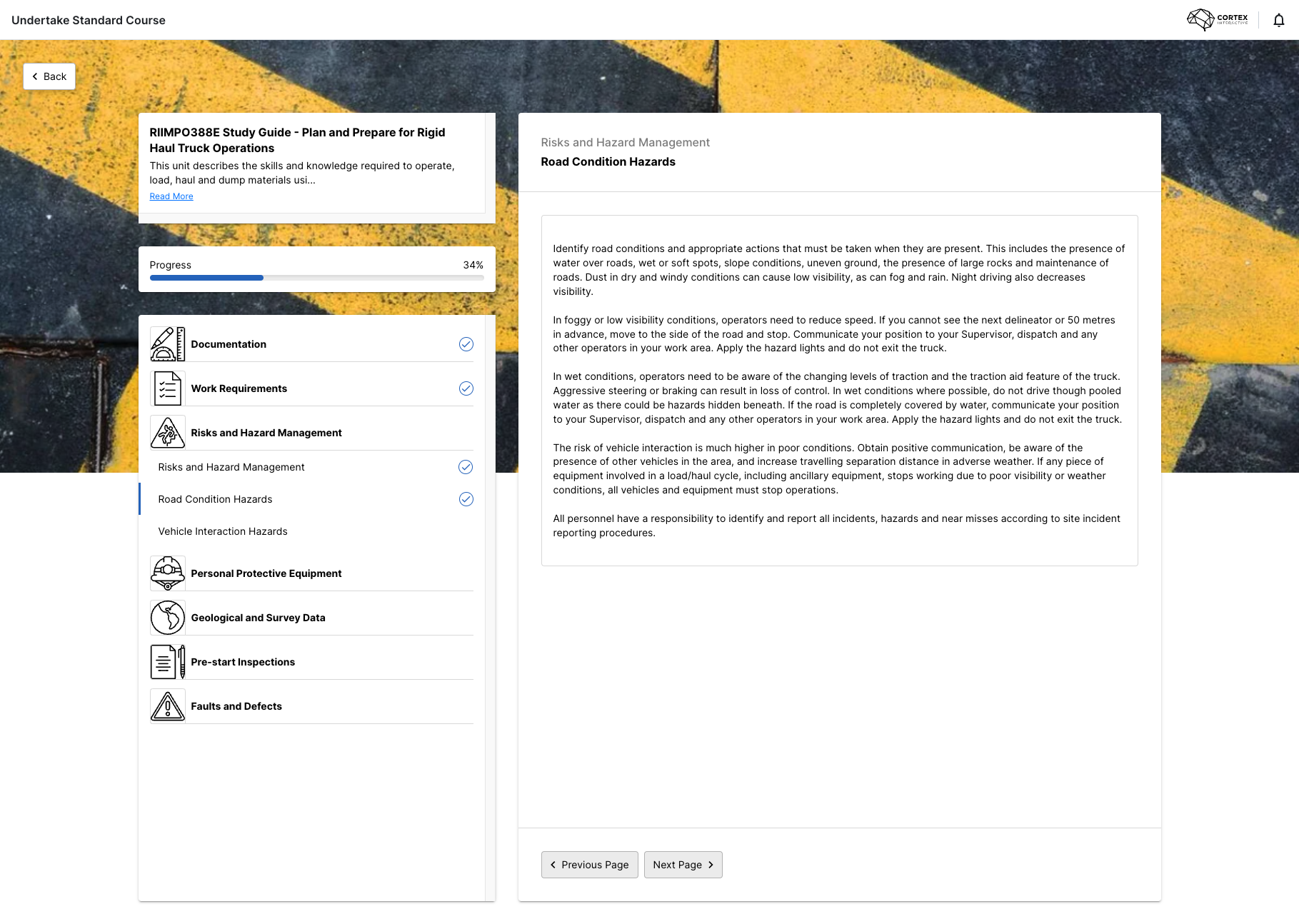Screen dimensions: 1299x924
Task: Select the Road Condition Hazards lesson
Action: click(312, 499)
